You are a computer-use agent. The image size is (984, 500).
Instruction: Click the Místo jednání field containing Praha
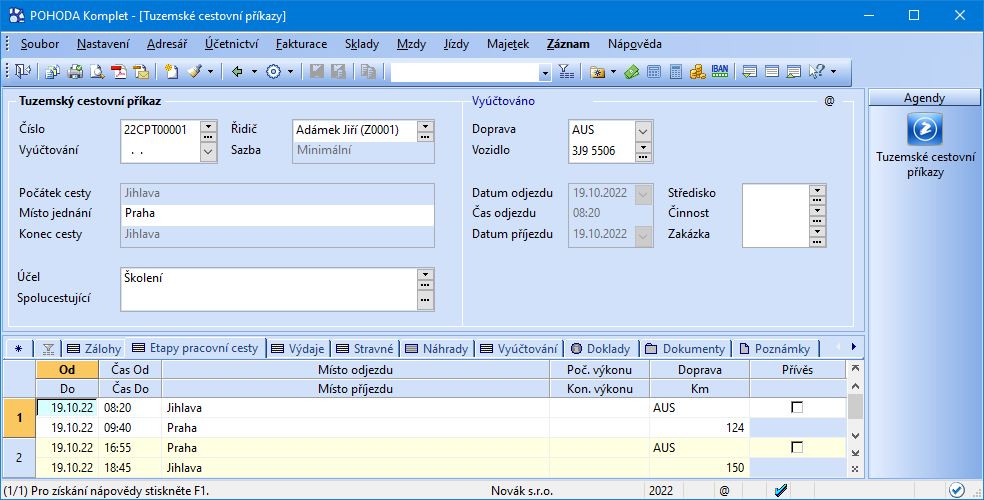click(x=277, y=213)
